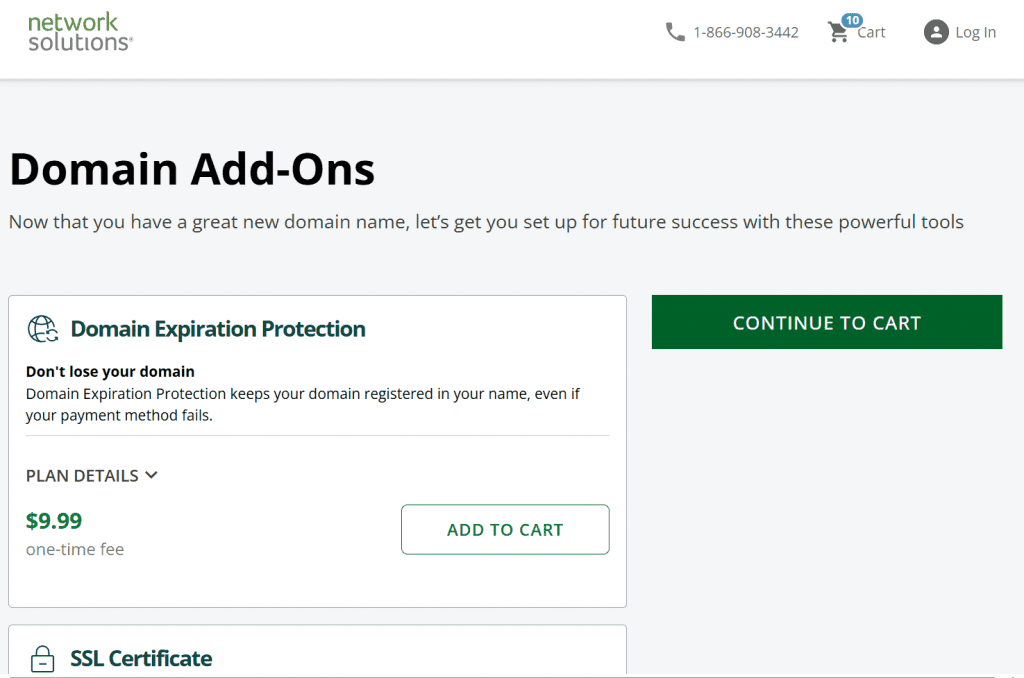
Task: Click the 'one-time fee' label
Action: click(75, 549)
